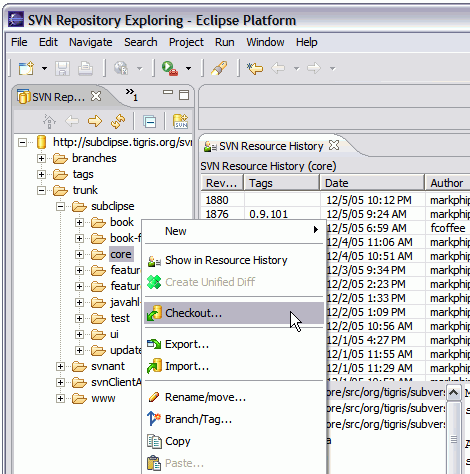Click the Run external tools icon
Viewport: 470px width, 474px height.
[x=170, y=68]
